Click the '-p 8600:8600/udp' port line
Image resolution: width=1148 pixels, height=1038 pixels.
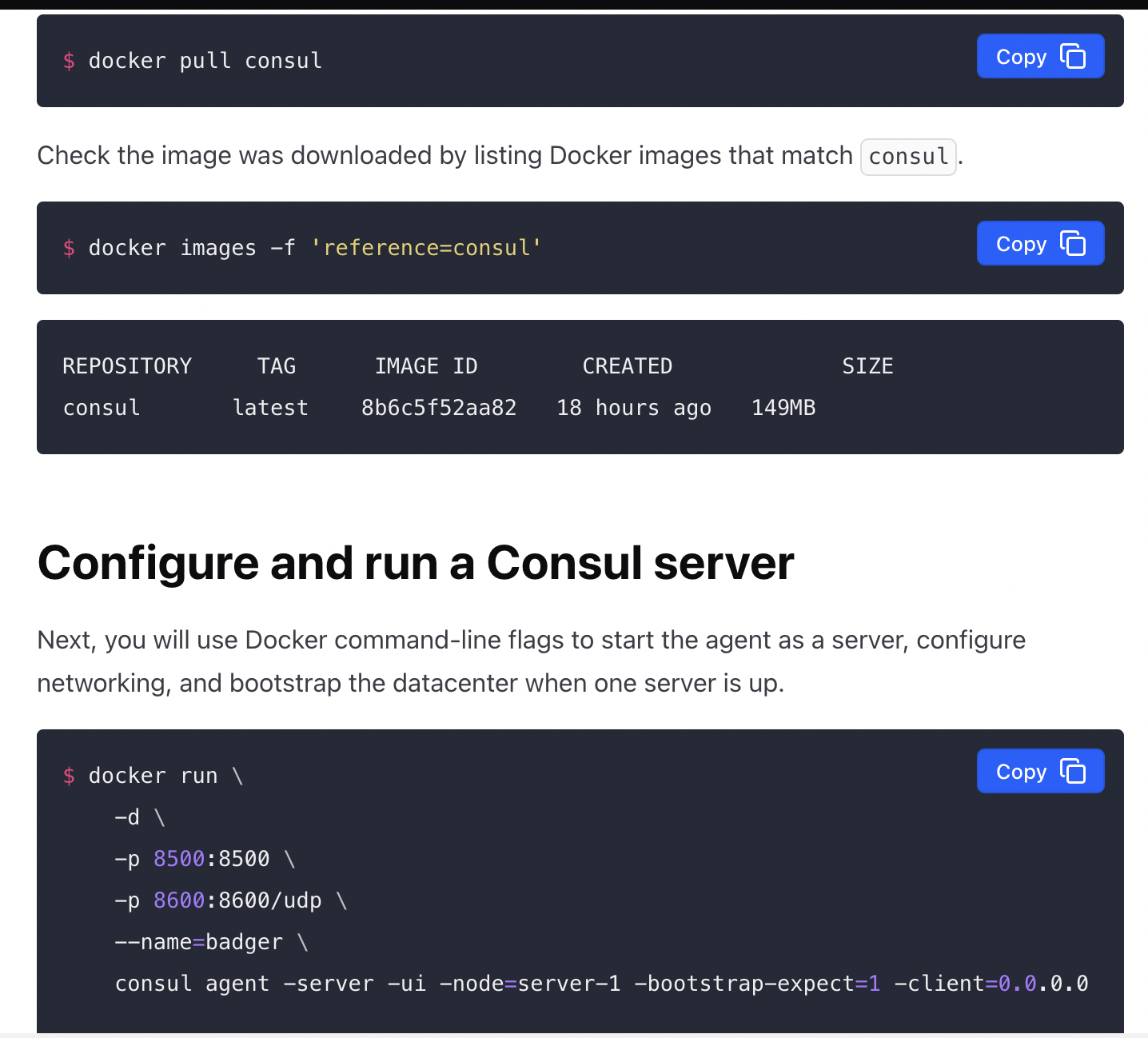(231, 900)
